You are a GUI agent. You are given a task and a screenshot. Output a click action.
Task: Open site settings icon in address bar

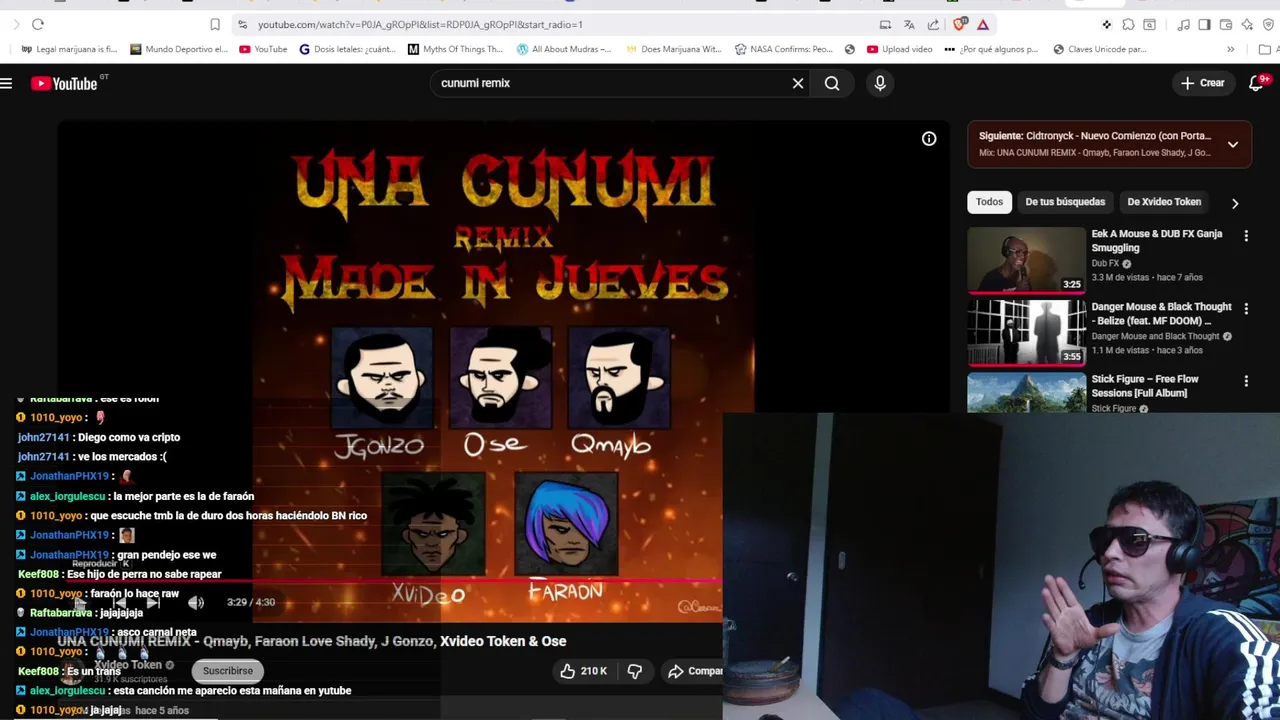point(242,24)
